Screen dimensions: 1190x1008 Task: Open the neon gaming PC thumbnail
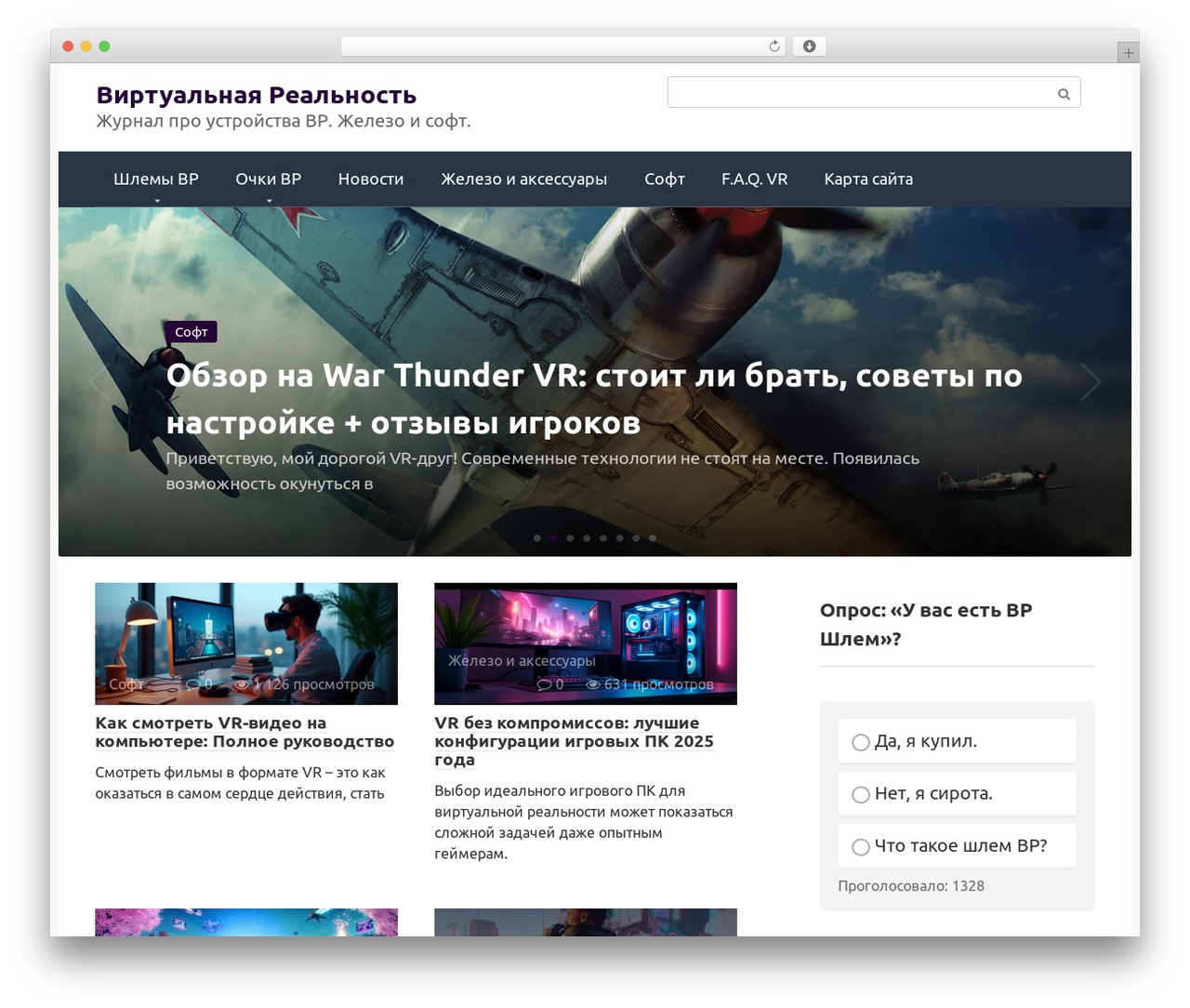click(586, 643)
